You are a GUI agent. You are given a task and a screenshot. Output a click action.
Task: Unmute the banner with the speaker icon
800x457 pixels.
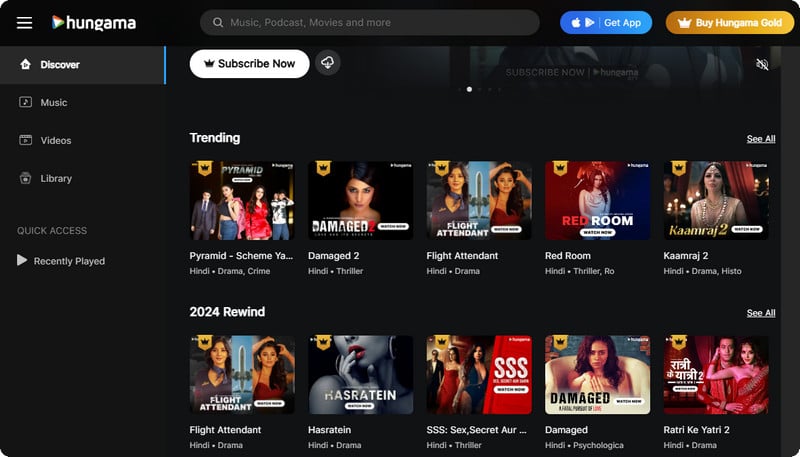(x=762, y=64)
